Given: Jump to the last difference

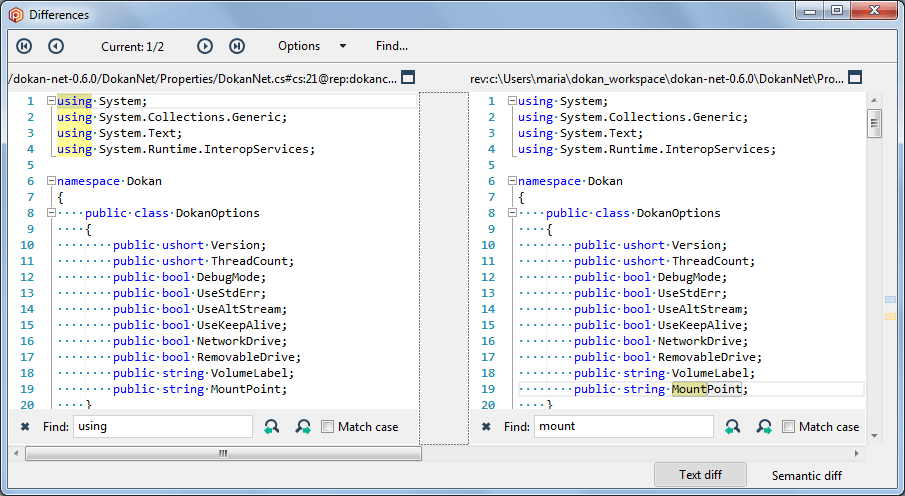Looking at the screenshot, I should pos(237,46).
